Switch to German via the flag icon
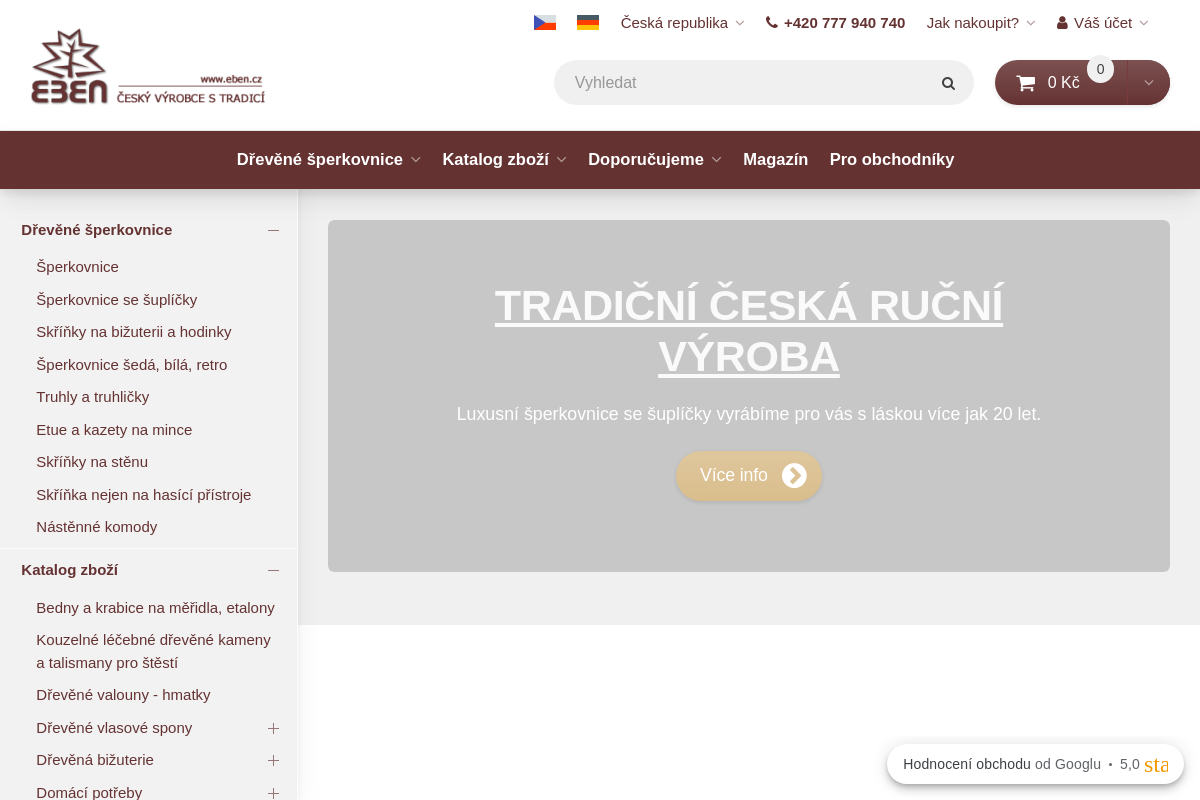The image size is (1200, 800). tap(588, 23)
